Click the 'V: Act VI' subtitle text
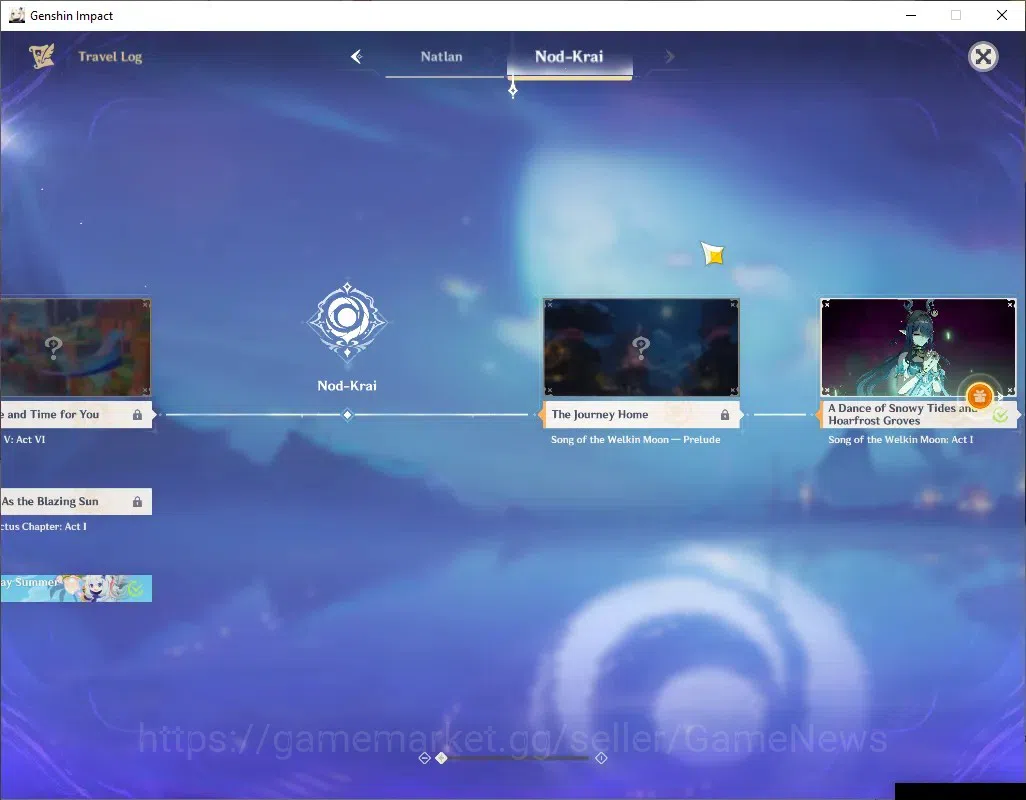Image resolution: width=1026 pixels, height=800 pixels. pos(24,440)
